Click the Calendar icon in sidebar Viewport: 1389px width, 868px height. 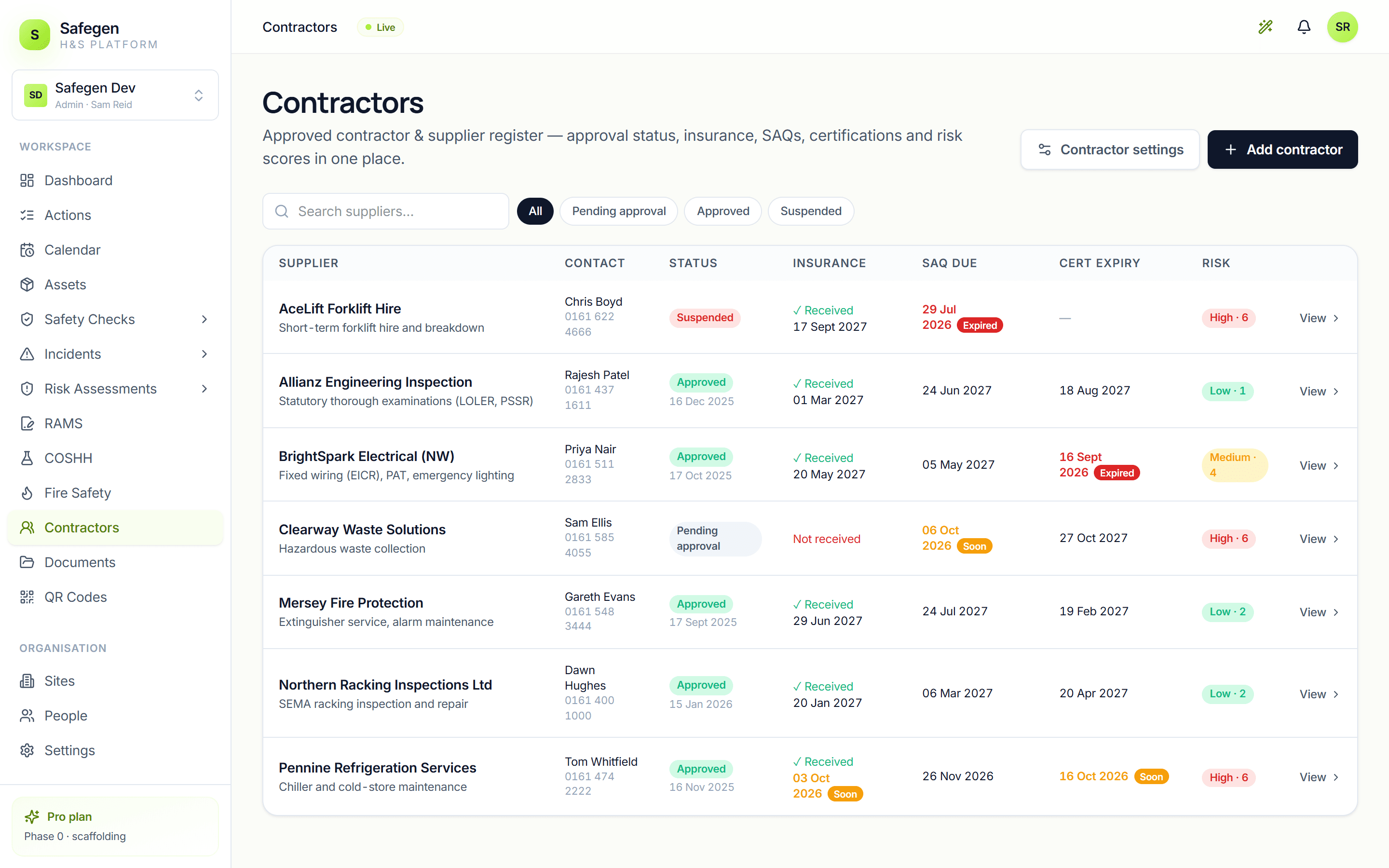(x=27, y=250)
